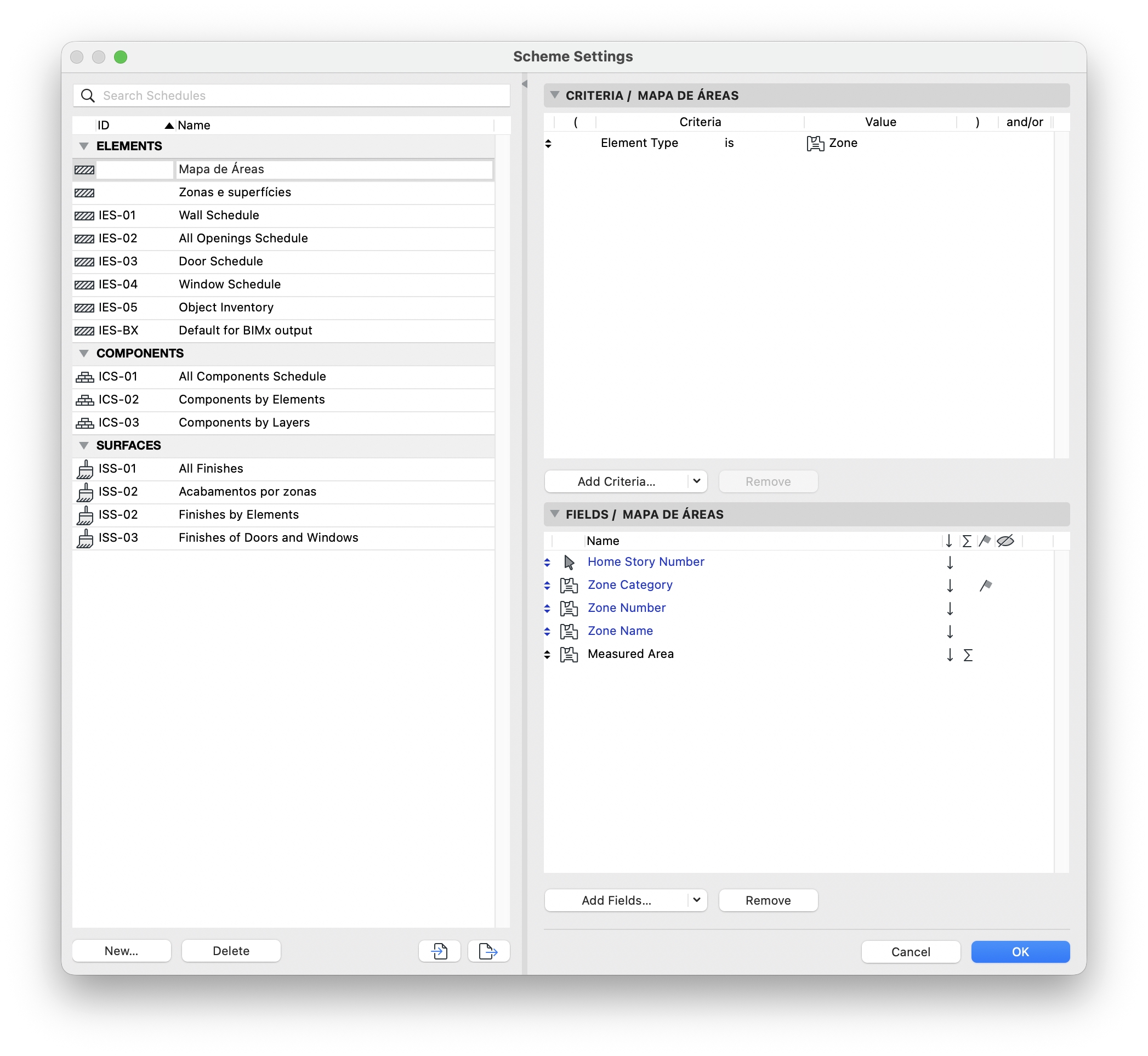
Task: Click the zone icon beside Zone Category field
Action: (569, 585)
